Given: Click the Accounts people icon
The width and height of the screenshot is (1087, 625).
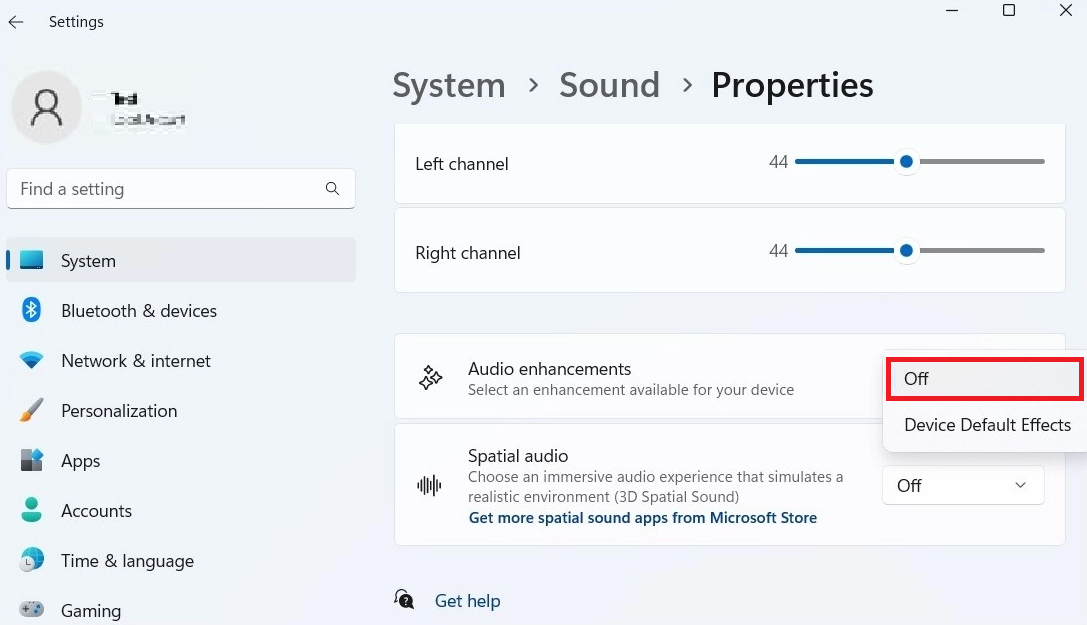Looking at the screenshot, I should (31, 510).
